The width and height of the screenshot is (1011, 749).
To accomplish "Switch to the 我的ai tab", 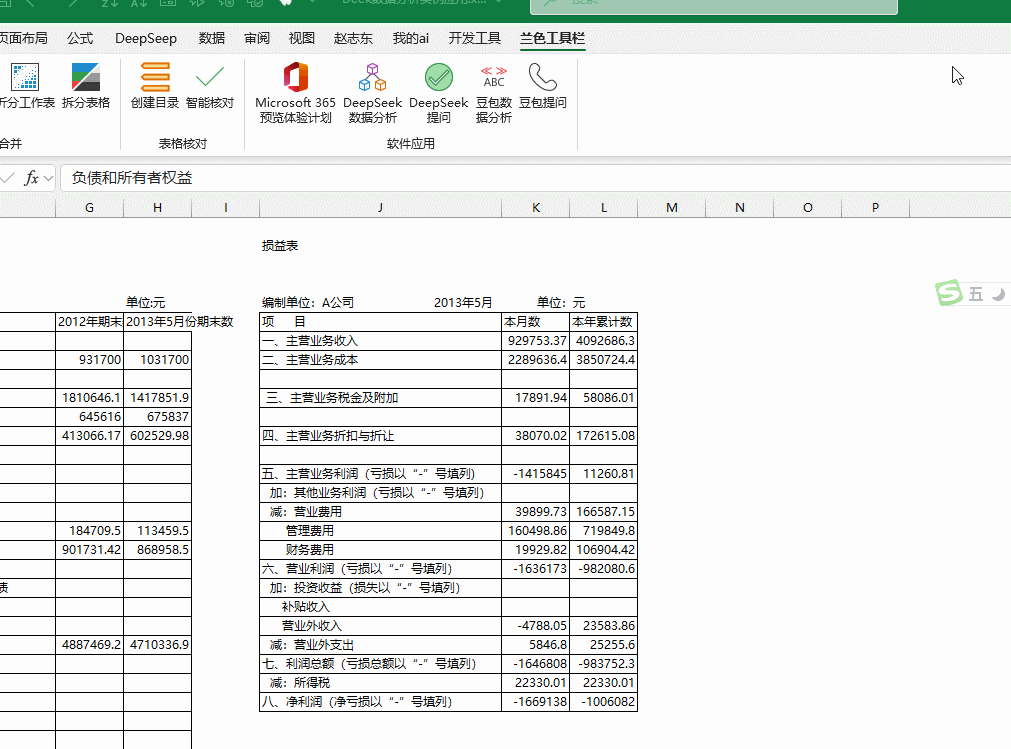I will click(x=410, y=39).
